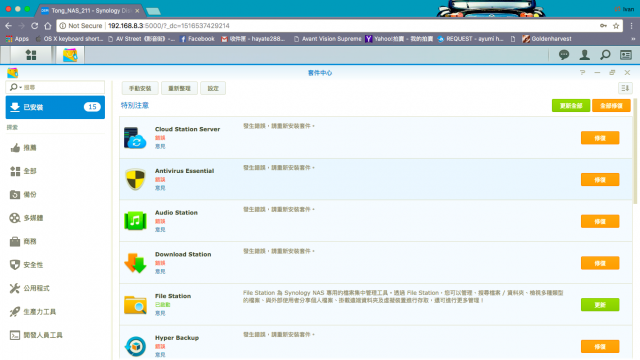640x360 pixels.
Task: Click the Hyper Backup icon
Action: (135, 347)
